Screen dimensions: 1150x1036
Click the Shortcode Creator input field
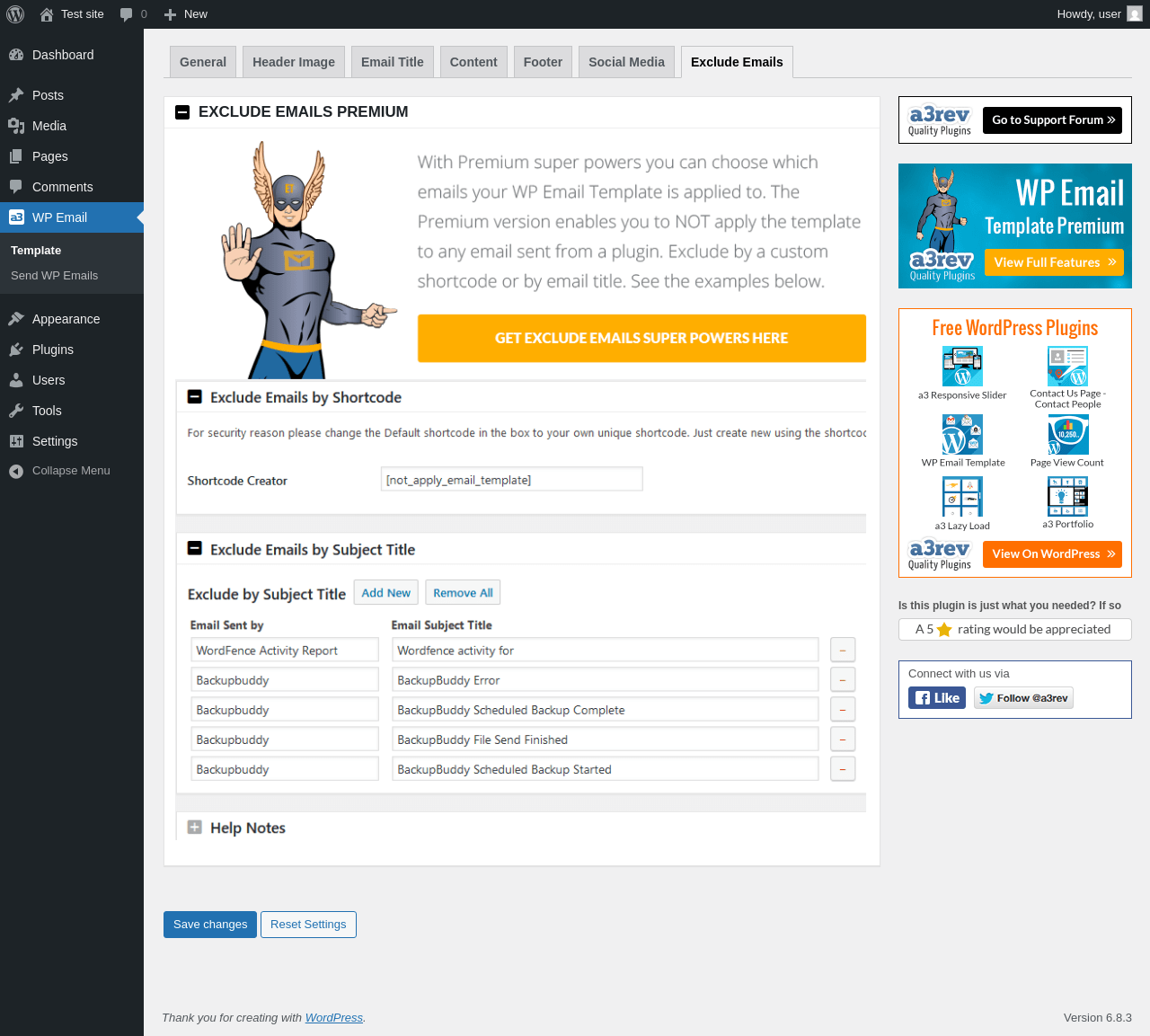click(x=512, y=479)
